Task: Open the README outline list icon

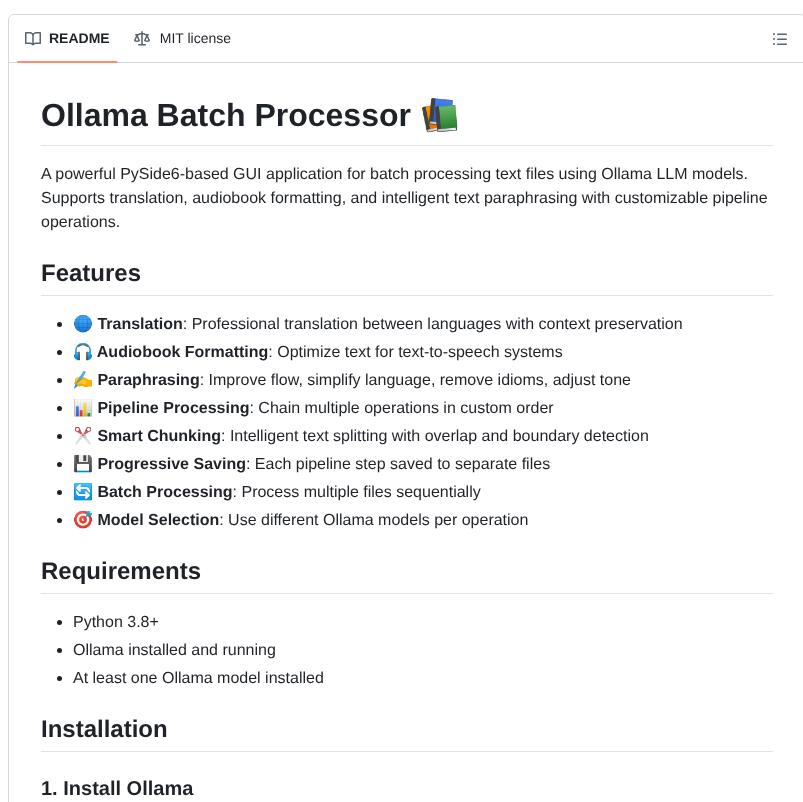Action: point(779,39)
